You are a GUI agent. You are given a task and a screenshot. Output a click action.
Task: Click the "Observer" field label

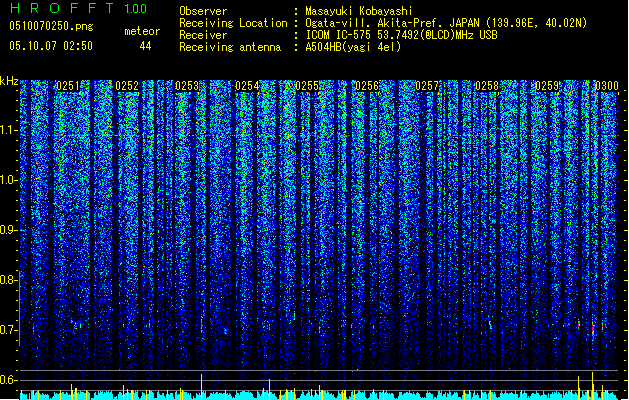coord(203,11)
